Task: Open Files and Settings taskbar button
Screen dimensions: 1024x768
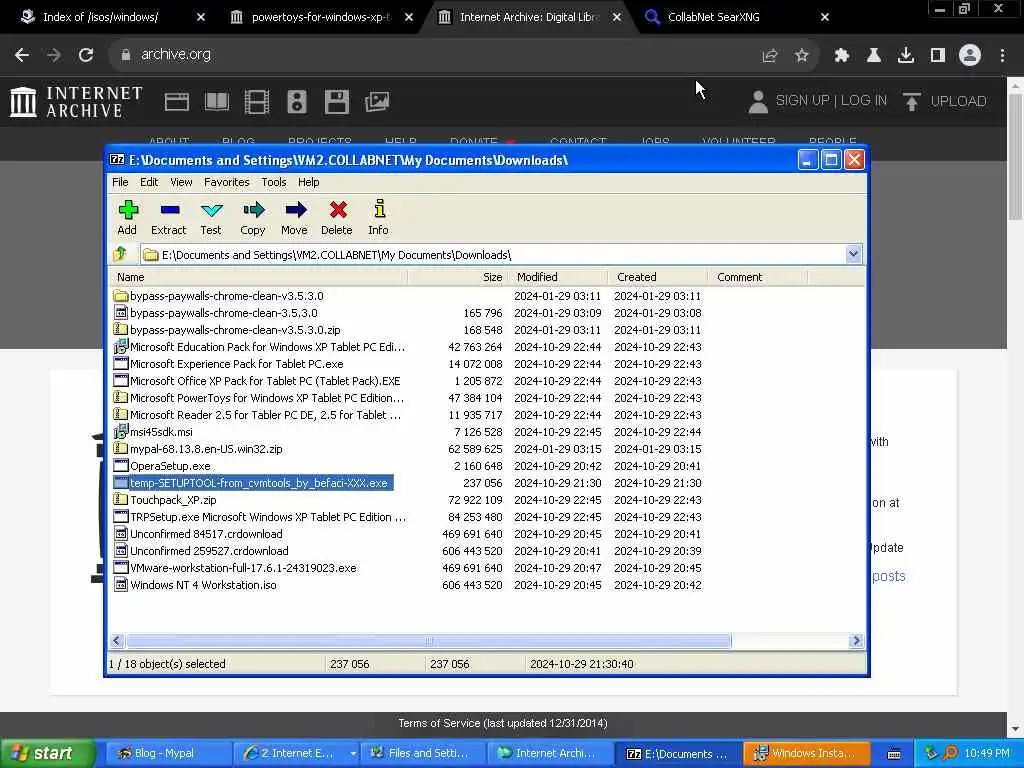Action: [x=422, y=753]
